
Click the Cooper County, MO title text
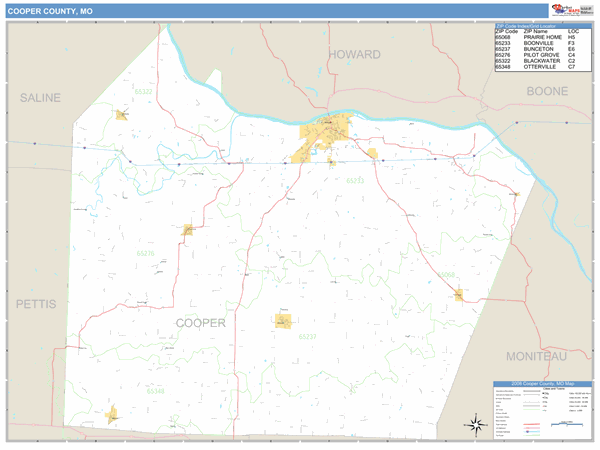[50, 10]
